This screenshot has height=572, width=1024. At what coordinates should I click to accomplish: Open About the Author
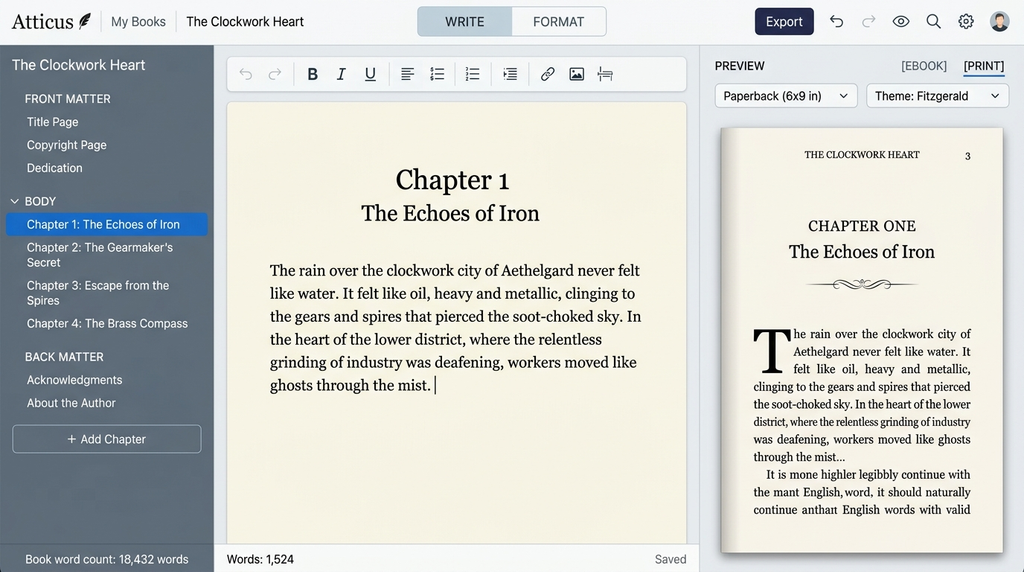coord(71,403)
